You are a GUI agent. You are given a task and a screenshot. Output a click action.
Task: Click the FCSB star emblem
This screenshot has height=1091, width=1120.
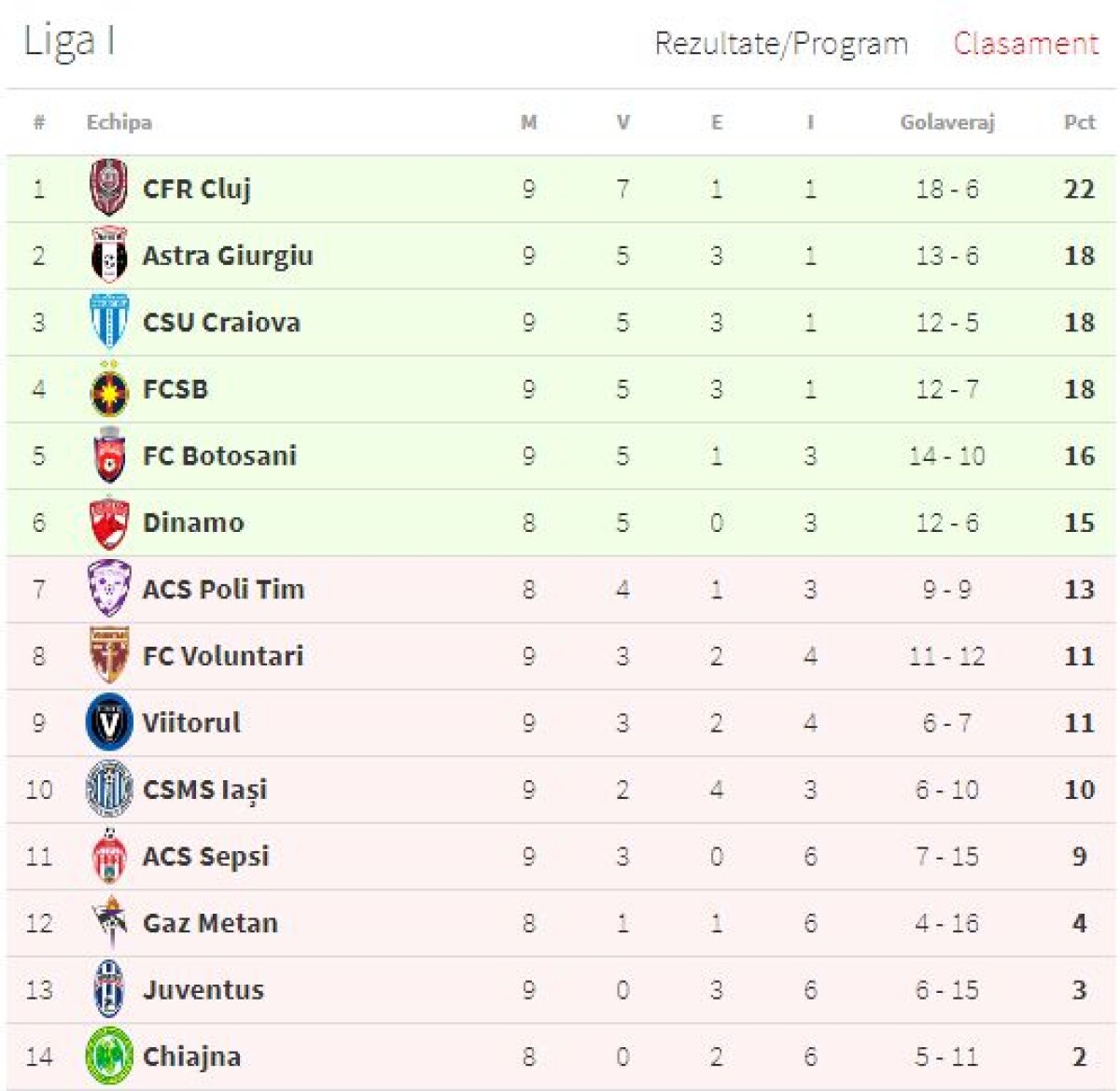pos(109,389)
